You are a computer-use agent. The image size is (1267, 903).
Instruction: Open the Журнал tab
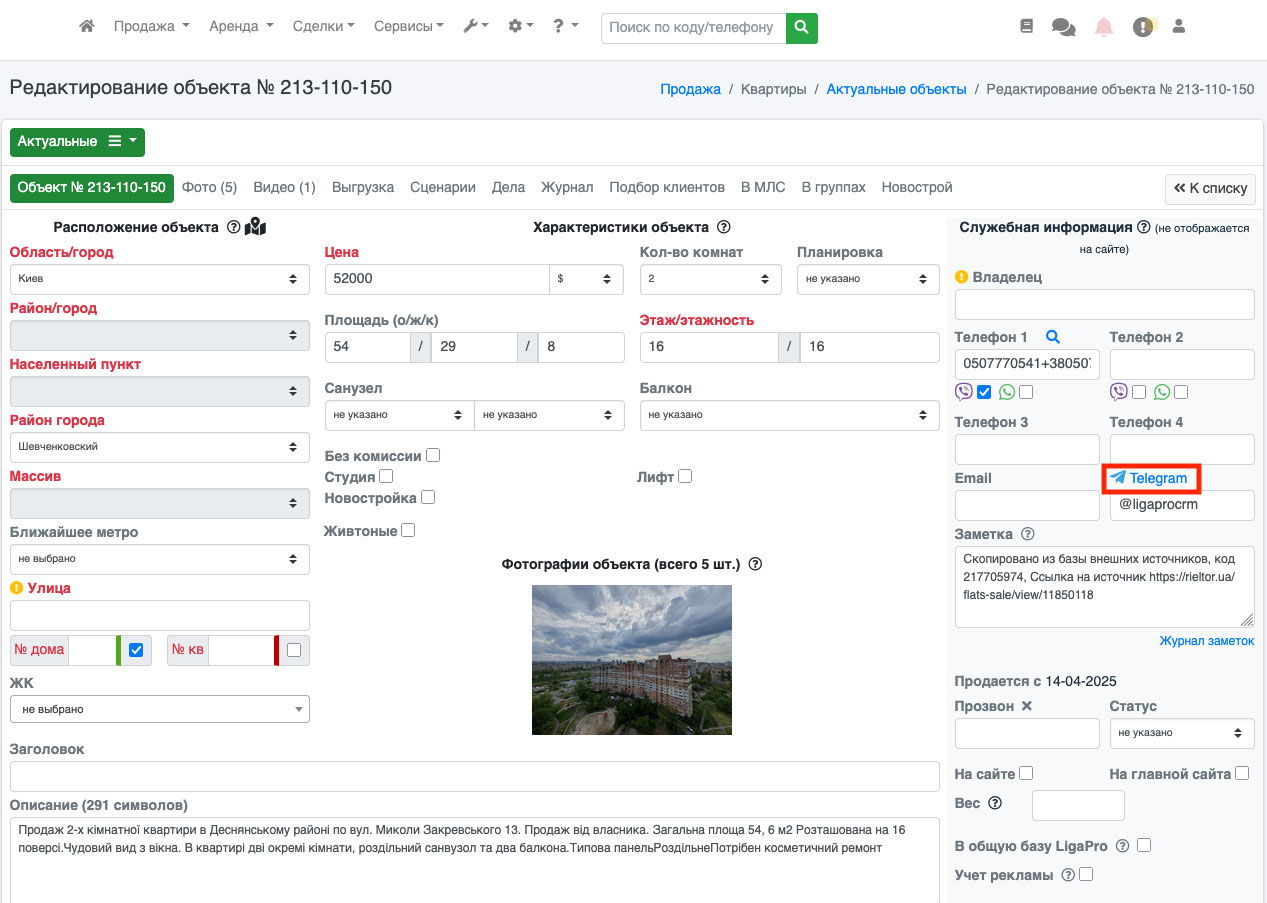coord(567,188)
